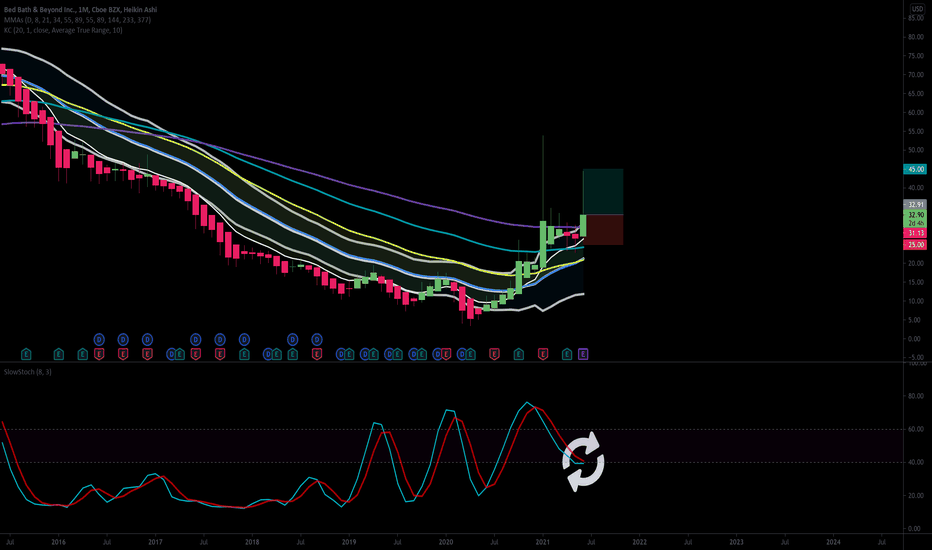The height and width of the screenshot is (550, 932).
Task: Click the 60.00 level on the stochastic axis
Action: coord(915,429)
